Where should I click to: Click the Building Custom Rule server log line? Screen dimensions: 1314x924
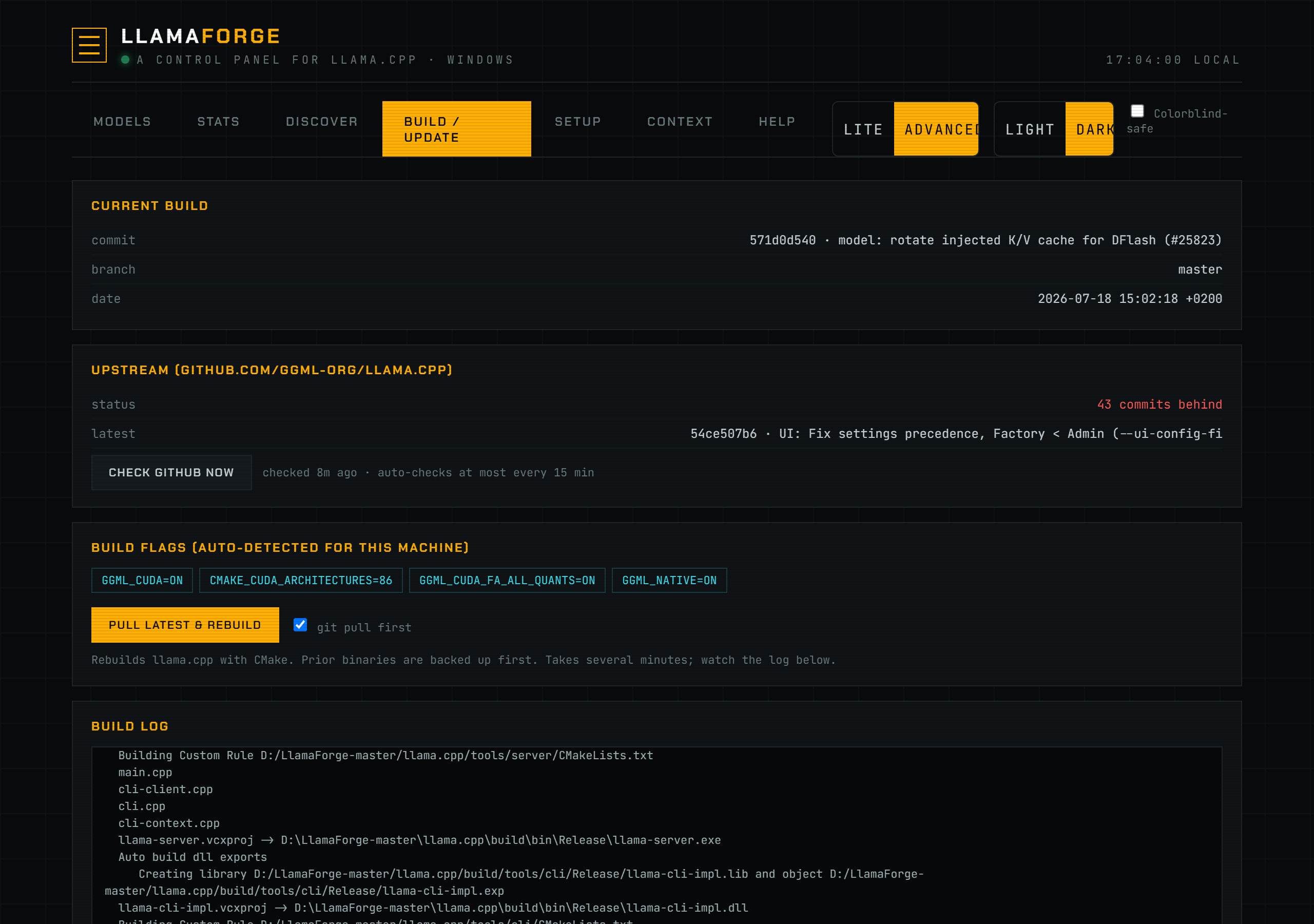385,755
